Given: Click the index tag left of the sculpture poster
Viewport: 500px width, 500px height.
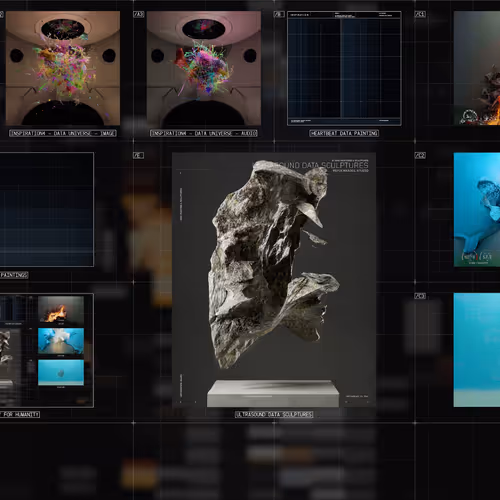Looking at the screenshot, I should pyautogui.click(x=138, y=155).
